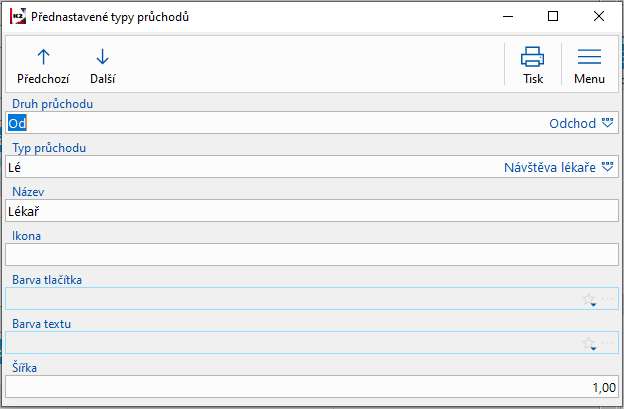Click the Předchozí up-arrow icon
Image resolution: width=624 pixels, height=409 pixels.
pyautogui.click(x=43, y=57)
